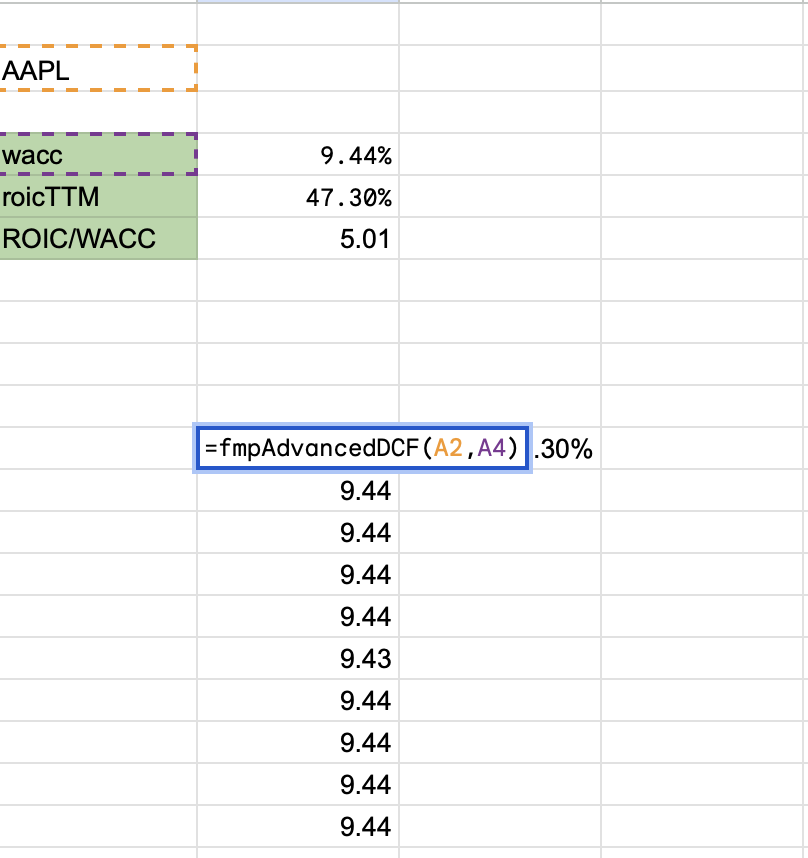Click the 9.44 cell just below 9.43
Screen dimensions: 808x858
click(298, 700)
